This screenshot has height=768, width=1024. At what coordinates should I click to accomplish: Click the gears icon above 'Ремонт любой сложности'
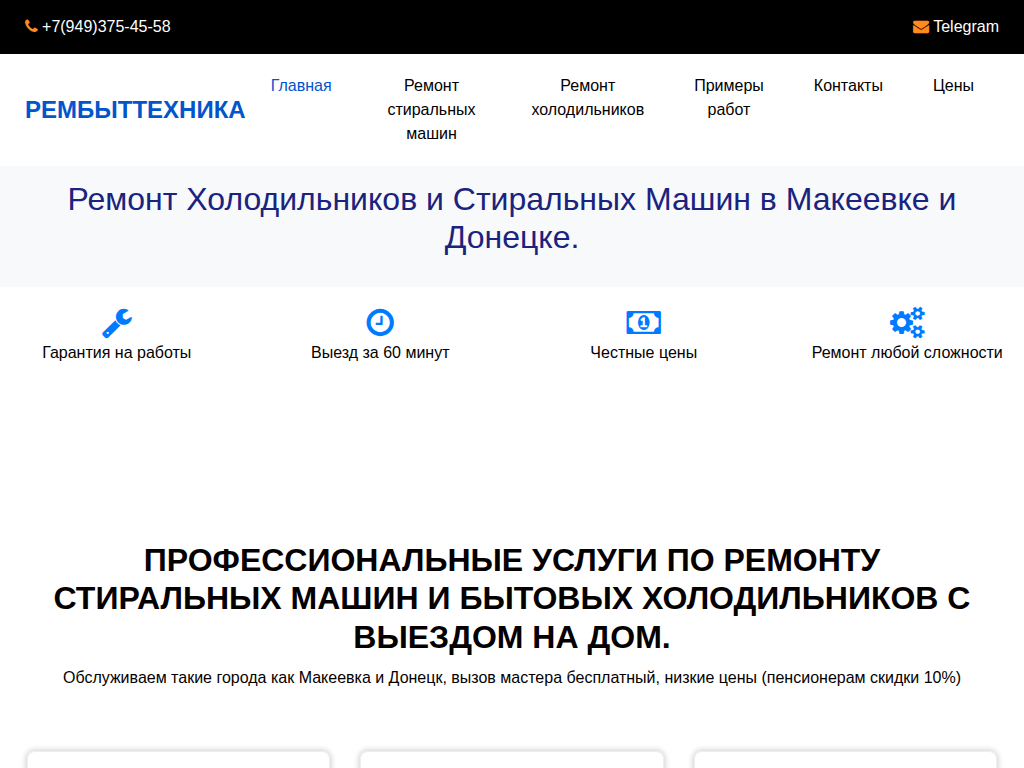click(906, 322)
